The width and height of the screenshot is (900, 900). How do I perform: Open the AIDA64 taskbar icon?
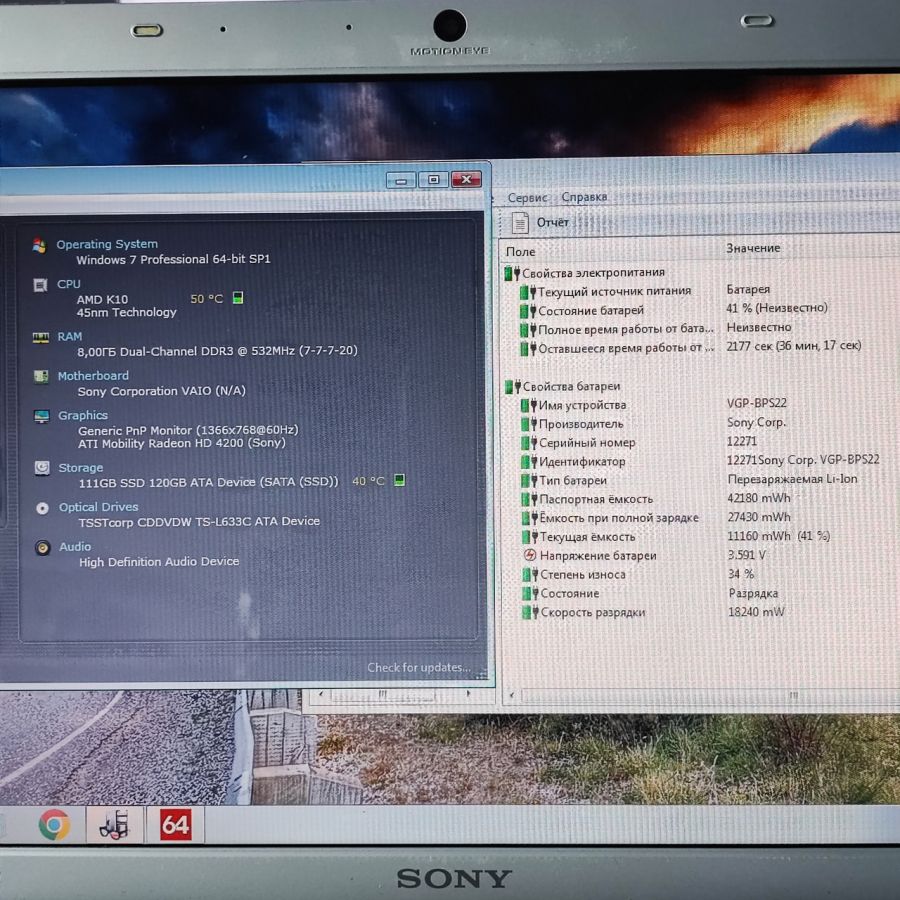tap(175, 825)
